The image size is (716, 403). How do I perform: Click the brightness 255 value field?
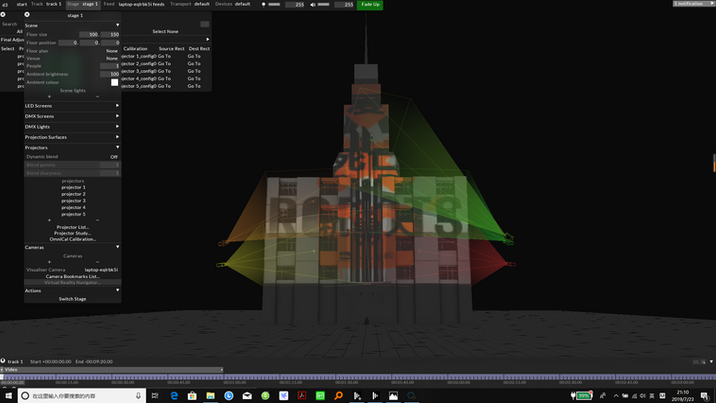click(295, 5)
